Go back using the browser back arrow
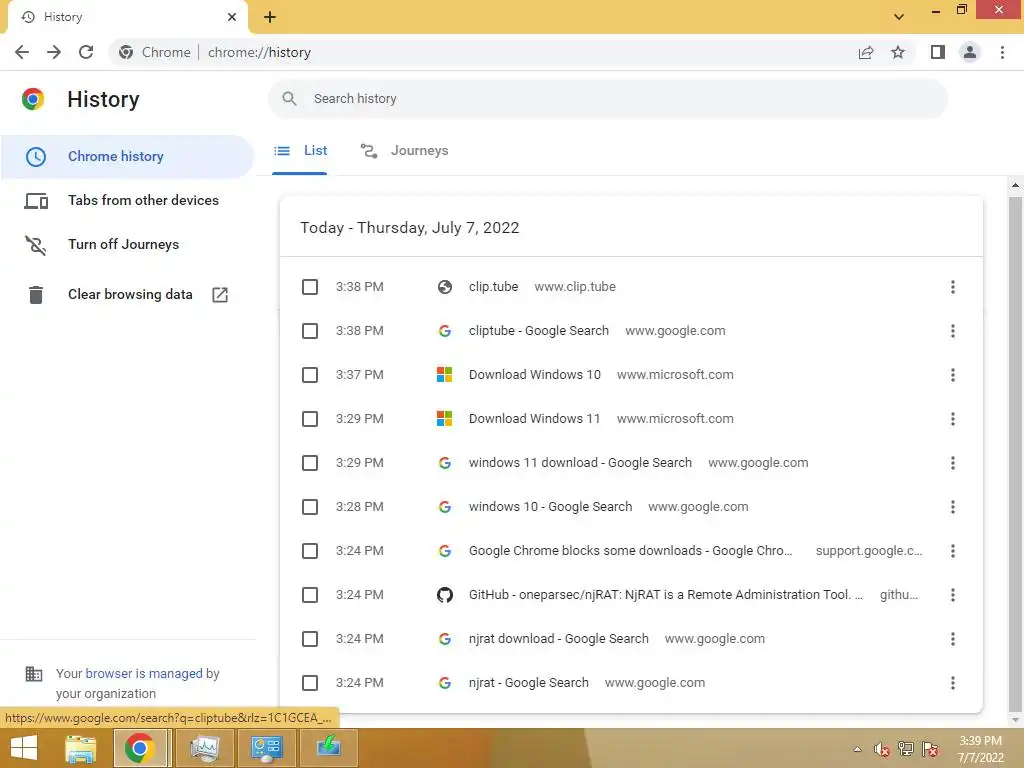Viewport: 1024px width, 768px height. pyautogui.click(x=22, y=52)
